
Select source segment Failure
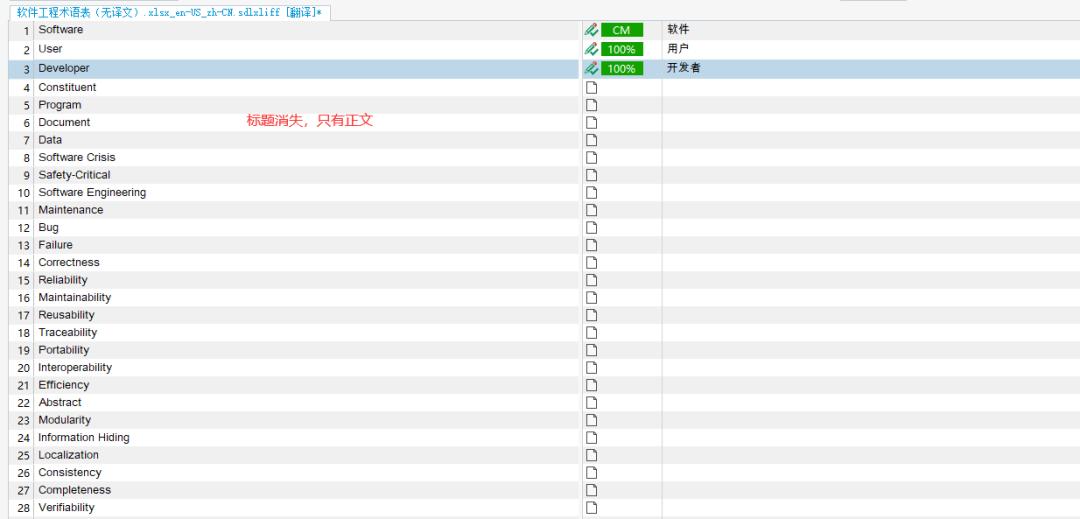click(x=55, y=245)
